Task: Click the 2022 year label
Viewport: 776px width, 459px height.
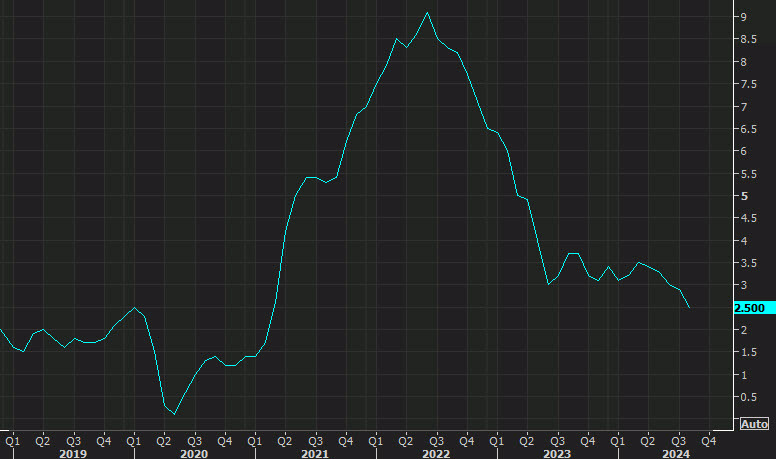Action: pos(436,454)
